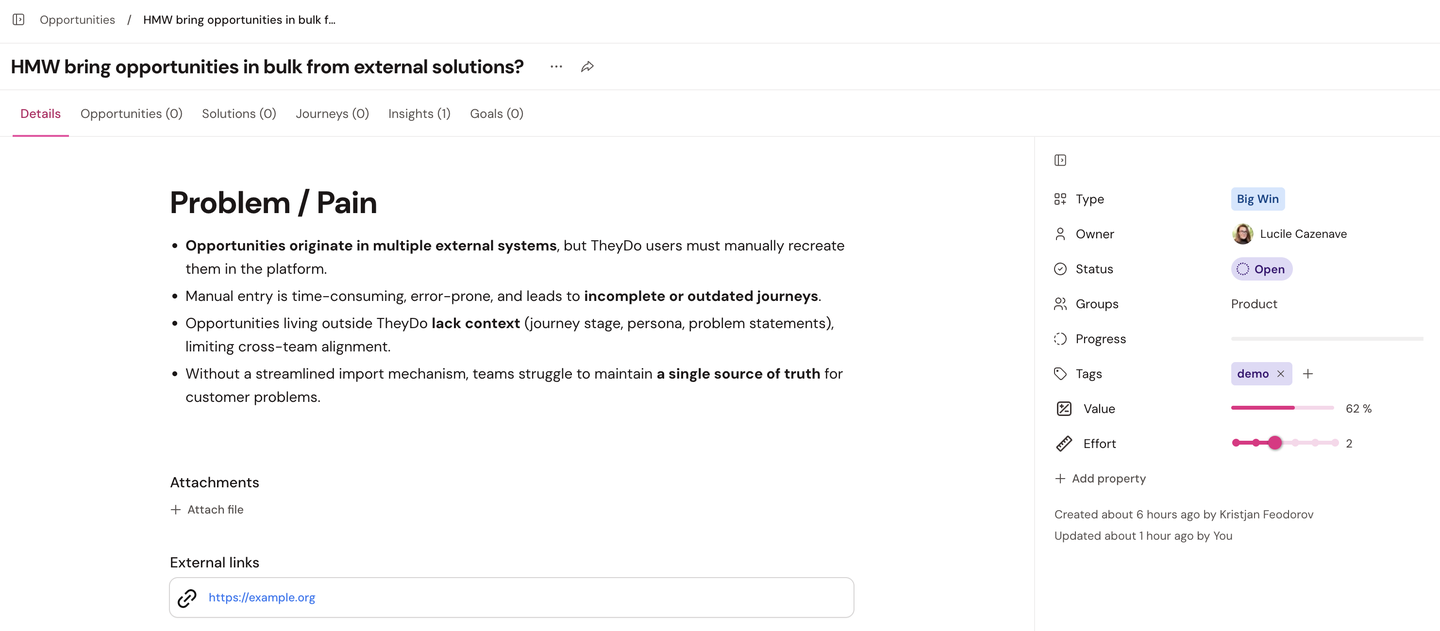Click the more options ellipsis beside the title
The height and width of the screenshot is (631, 1440).
click(556, 66)
